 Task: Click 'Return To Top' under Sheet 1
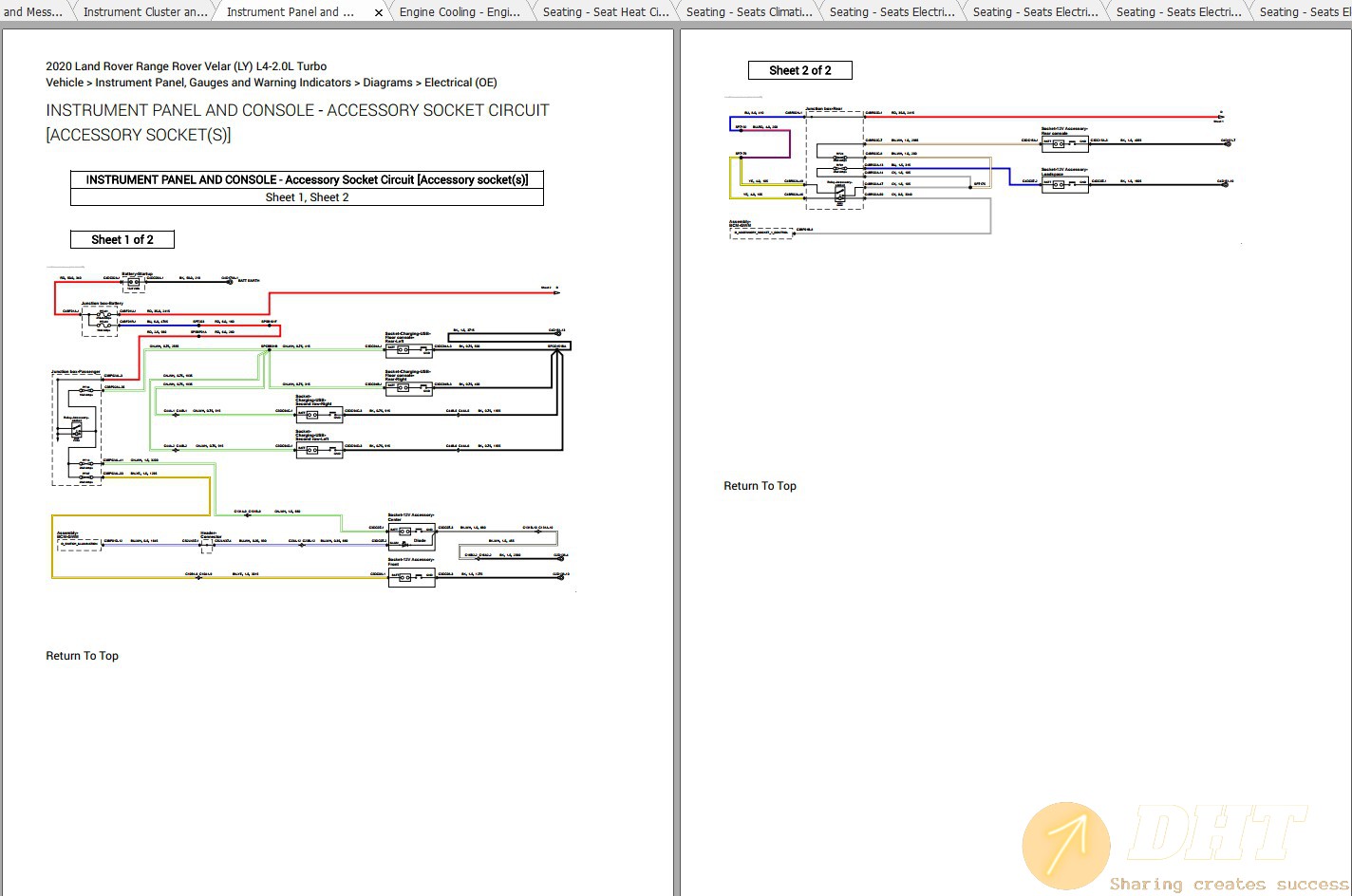(x=83, y=656)
